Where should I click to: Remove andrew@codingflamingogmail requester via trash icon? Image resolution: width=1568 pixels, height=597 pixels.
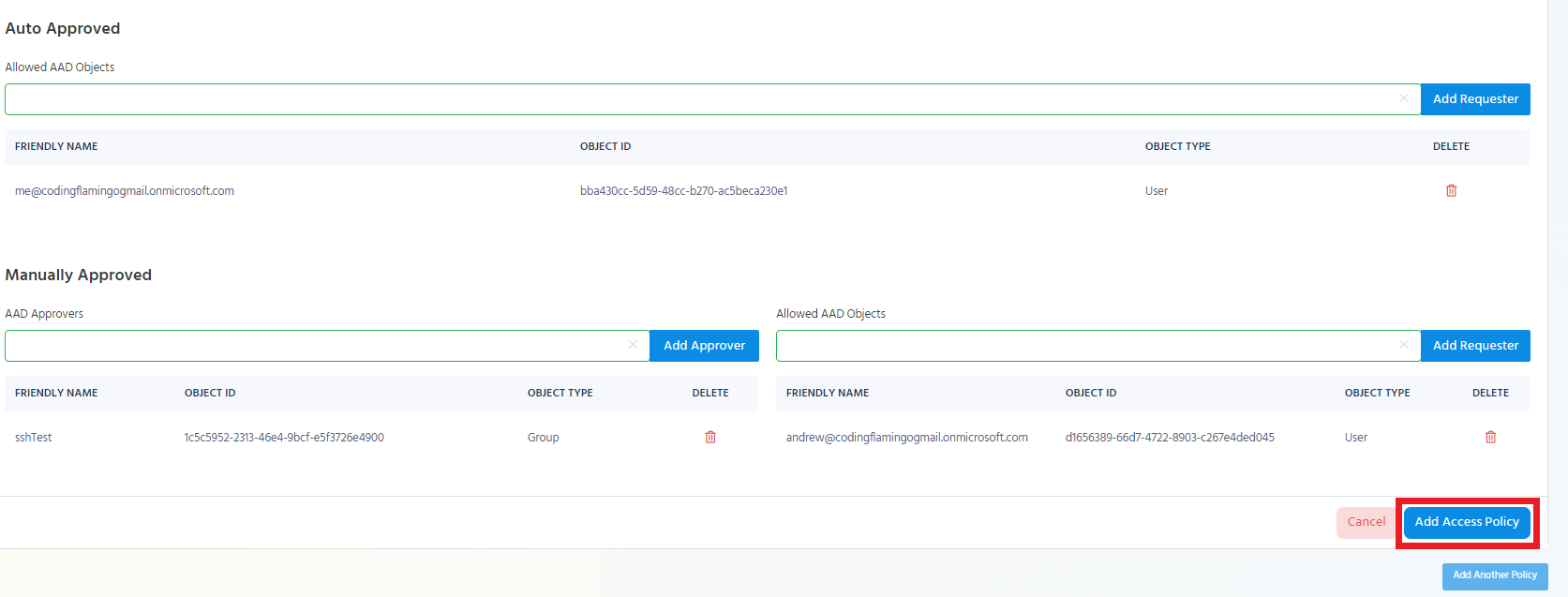point(1490,438)
